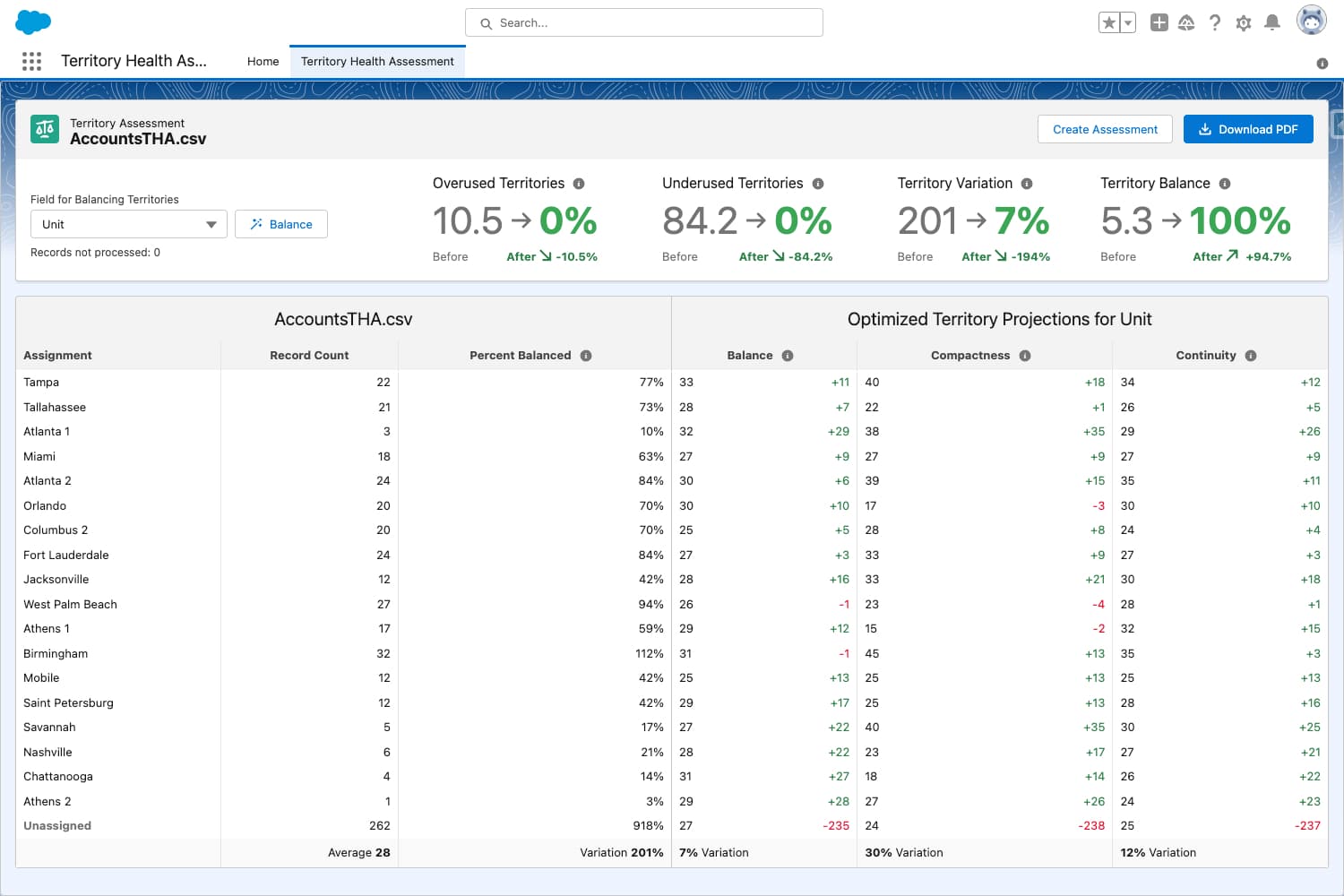This screenshot has height=896, width=1344.
Task: Open the Global Actions plus icon
Action: click(x=1159, y=23)
